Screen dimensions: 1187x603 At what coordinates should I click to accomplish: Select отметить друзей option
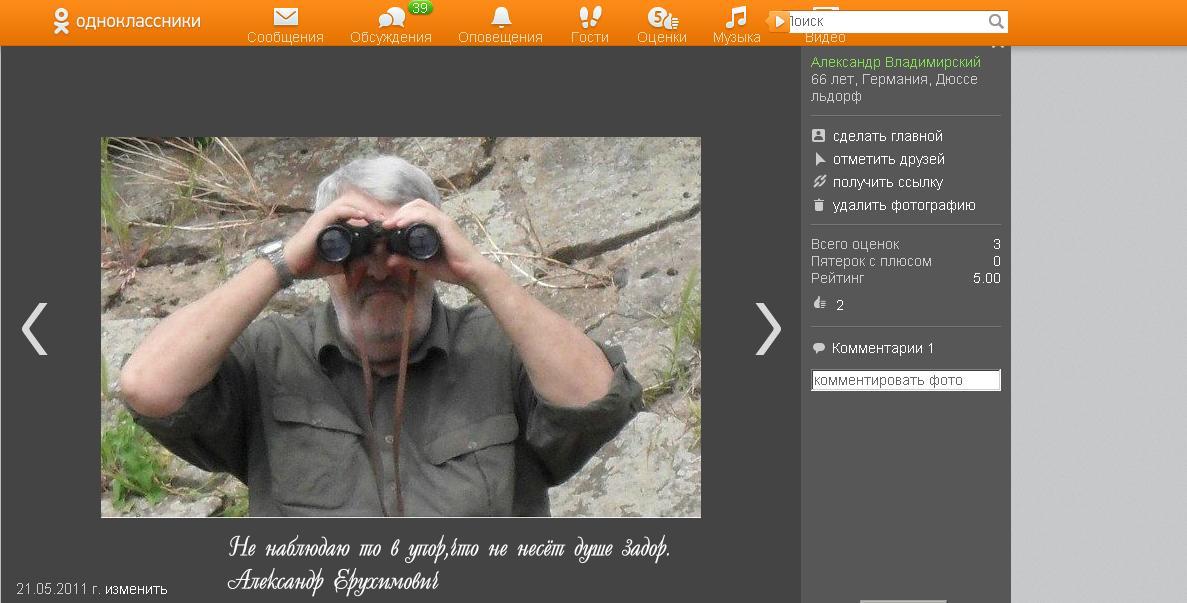pyautogui.click(x=888, y=159)
